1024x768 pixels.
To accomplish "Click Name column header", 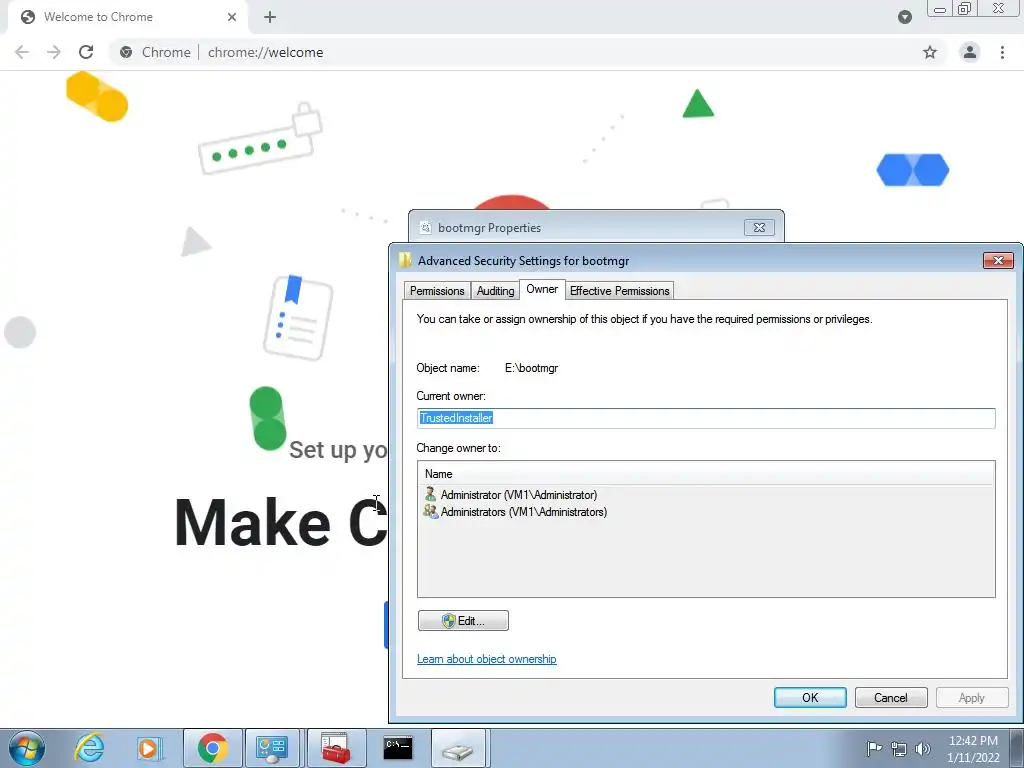I will 706,473.
